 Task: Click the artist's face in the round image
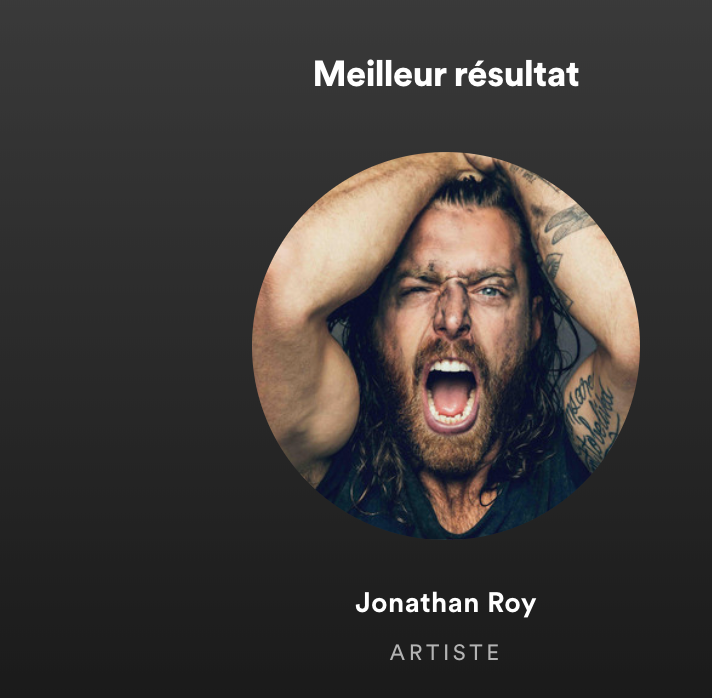pos(454,318)
